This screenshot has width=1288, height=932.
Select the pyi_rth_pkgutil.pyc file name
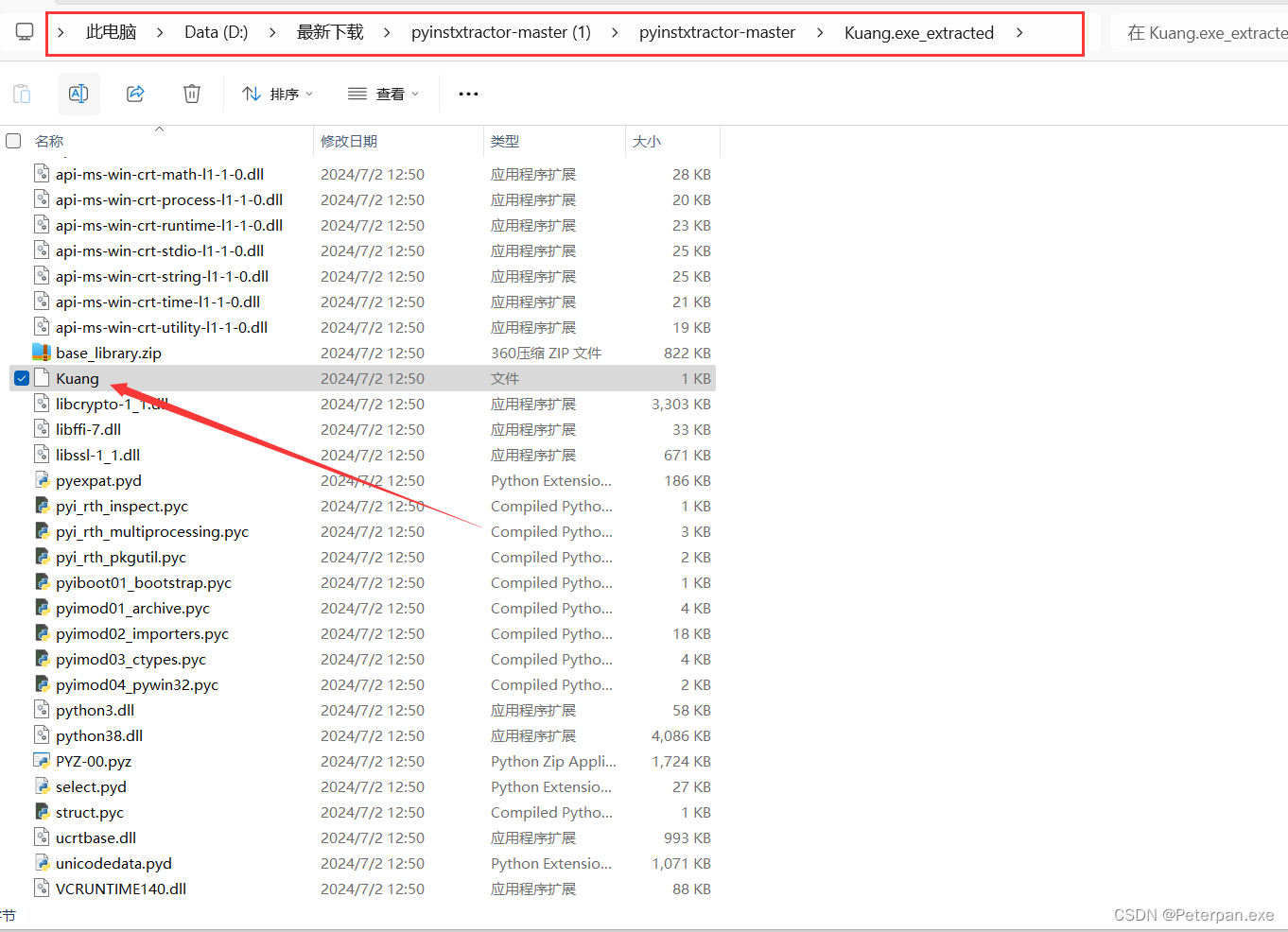(x=121, y=557)
